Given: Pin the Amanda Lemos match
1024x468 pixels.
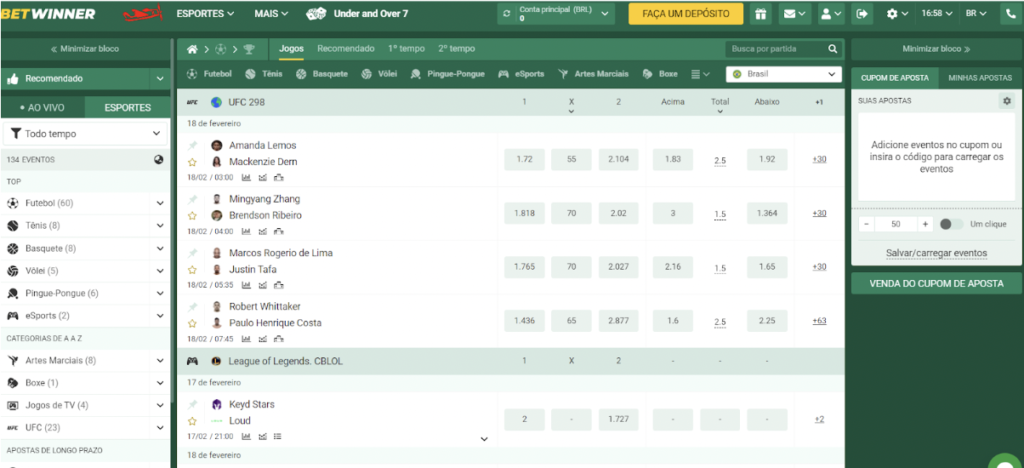Looking at the screenshot, I should point(192,146).
